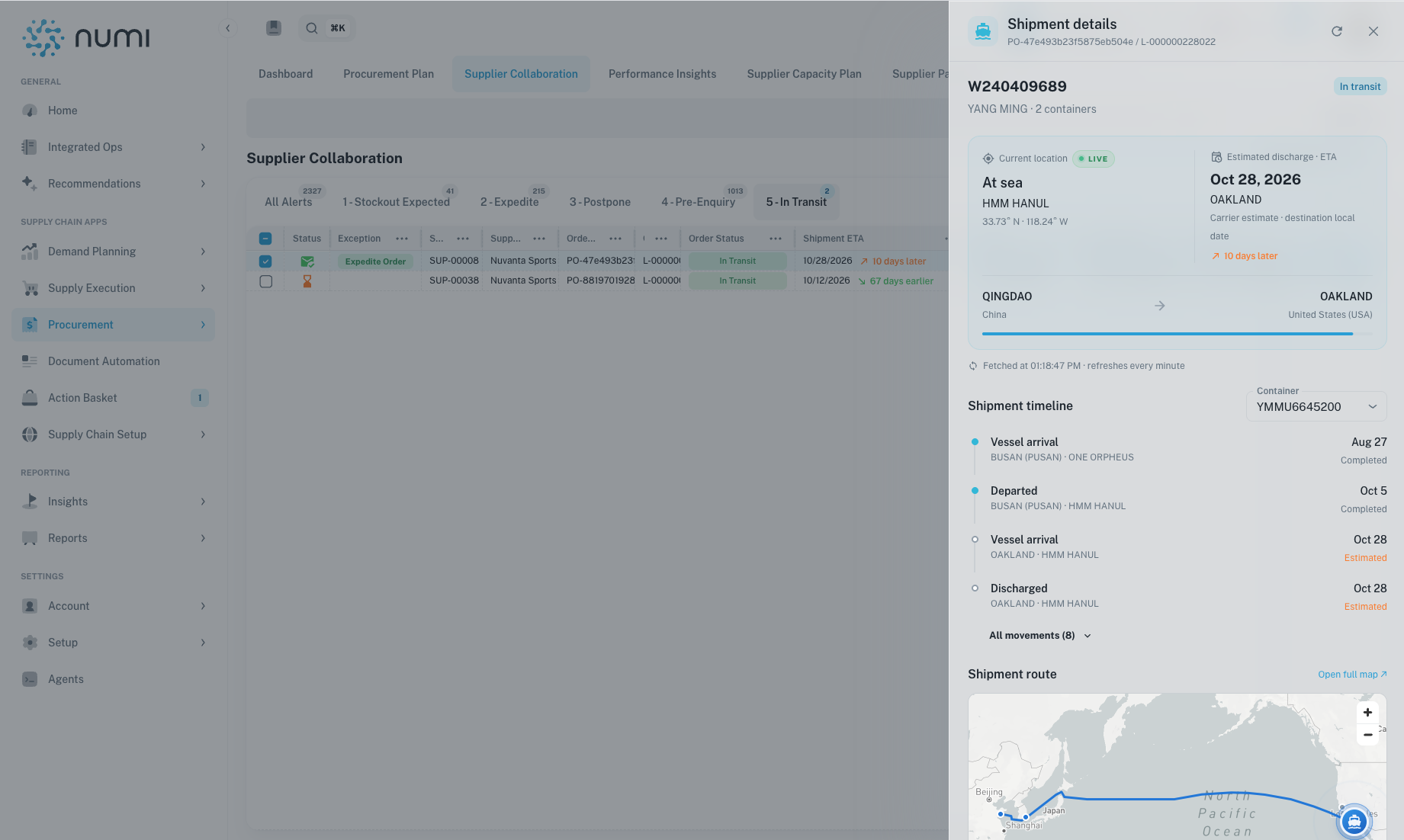
Task: Expand Recommendations submenu
Action: 113,184
